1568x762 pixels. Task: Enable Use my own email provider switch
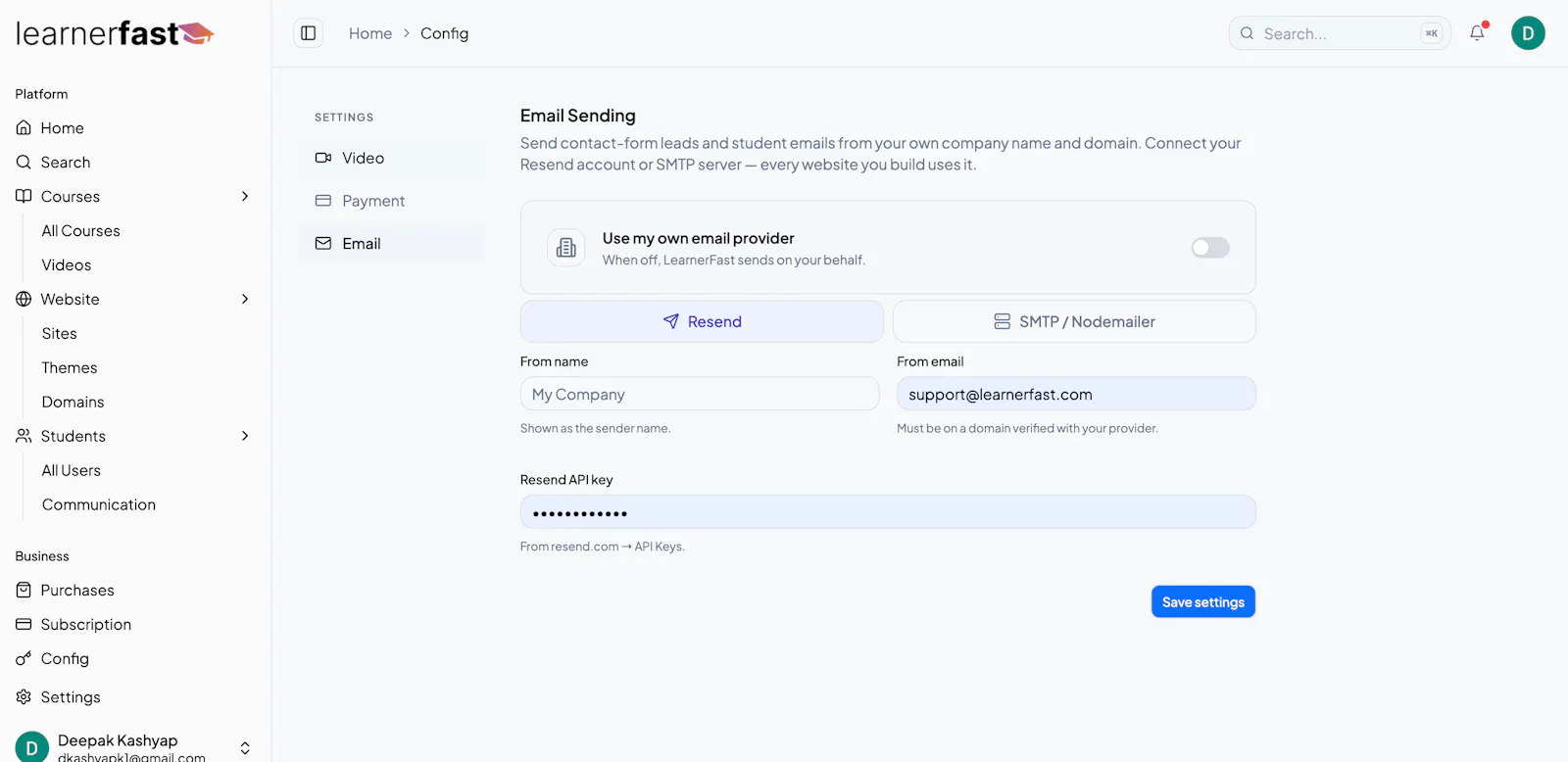pos(1210,248)
